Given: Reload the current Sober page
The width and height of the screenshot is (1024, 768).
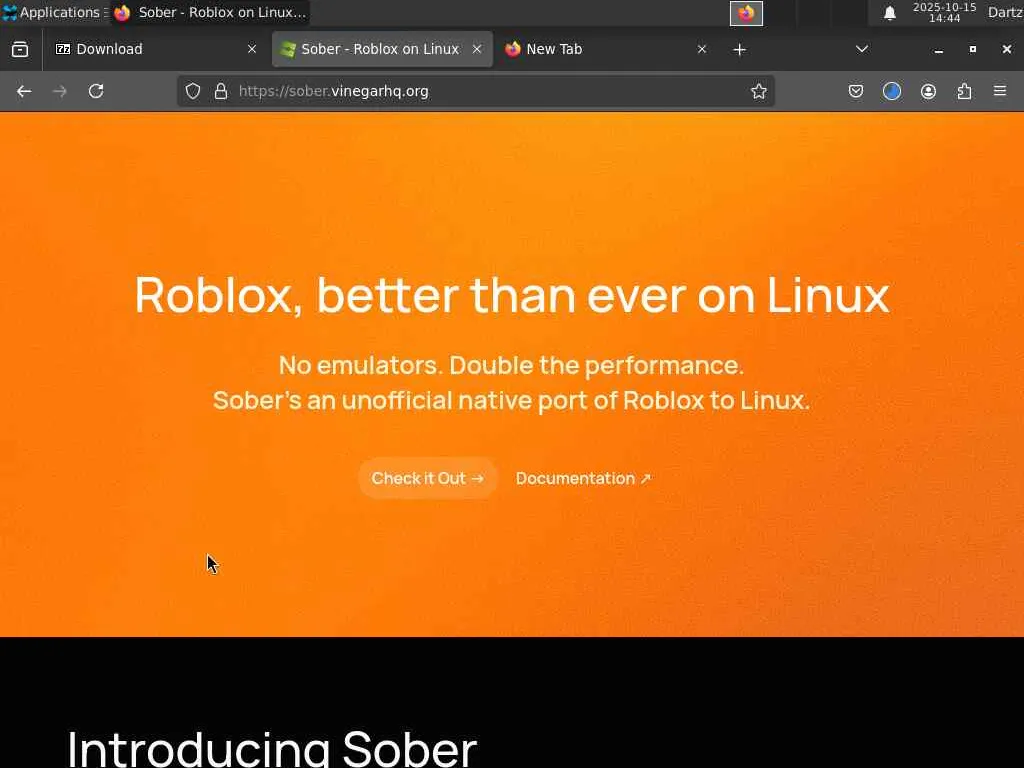Looking at the screenshot, I should pos(96,91).
